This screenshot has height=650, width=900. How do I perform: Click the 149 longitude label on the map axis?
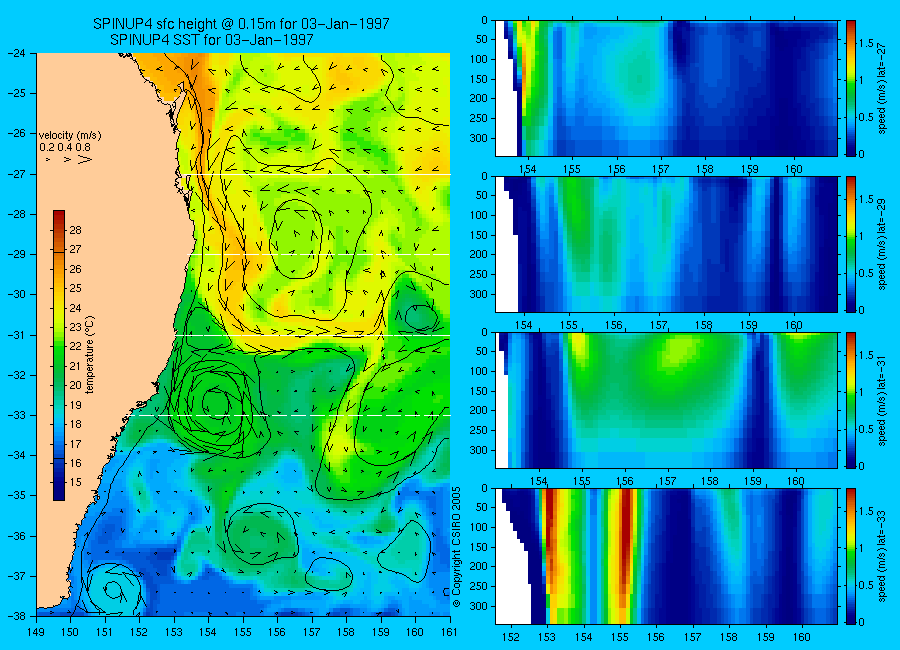pyautogui.click(x=36, y=632)
